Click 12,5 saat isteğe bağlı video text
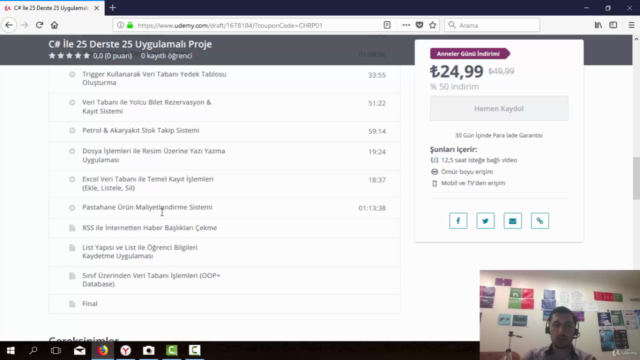 click(x=479, y=160)
